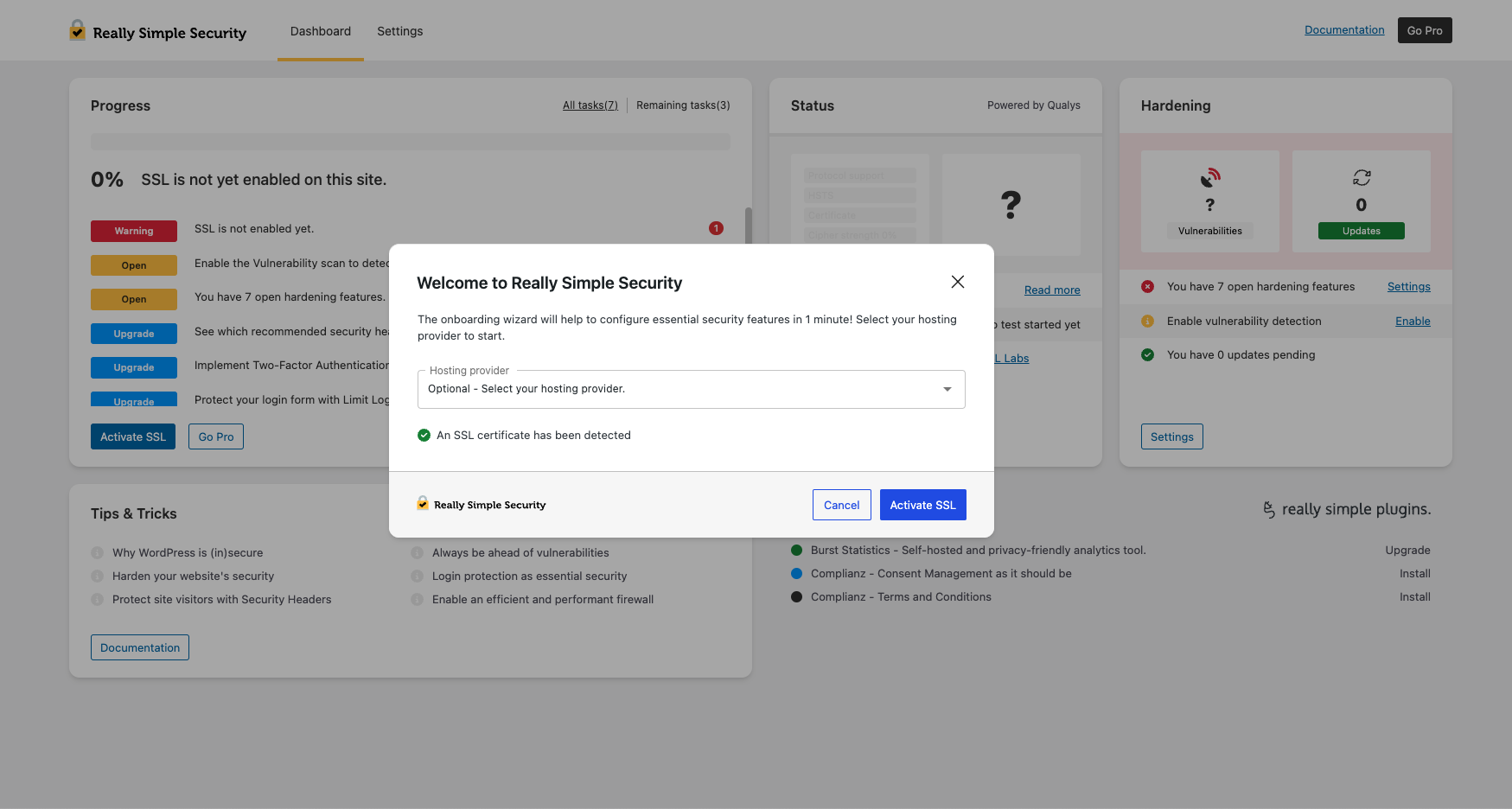Click the Vulnerabilities label badge

(1210, 231)
